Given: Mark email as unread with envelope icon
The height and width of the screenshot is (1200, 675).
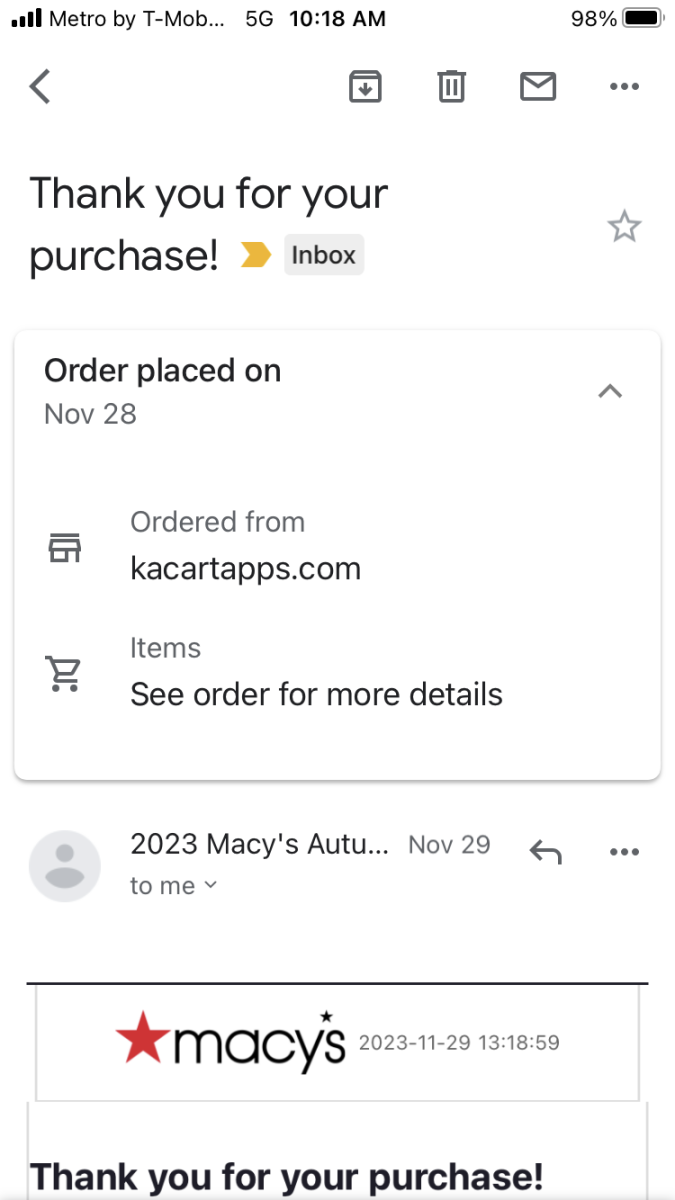Looking at the screenshot, I should [538, 87].
